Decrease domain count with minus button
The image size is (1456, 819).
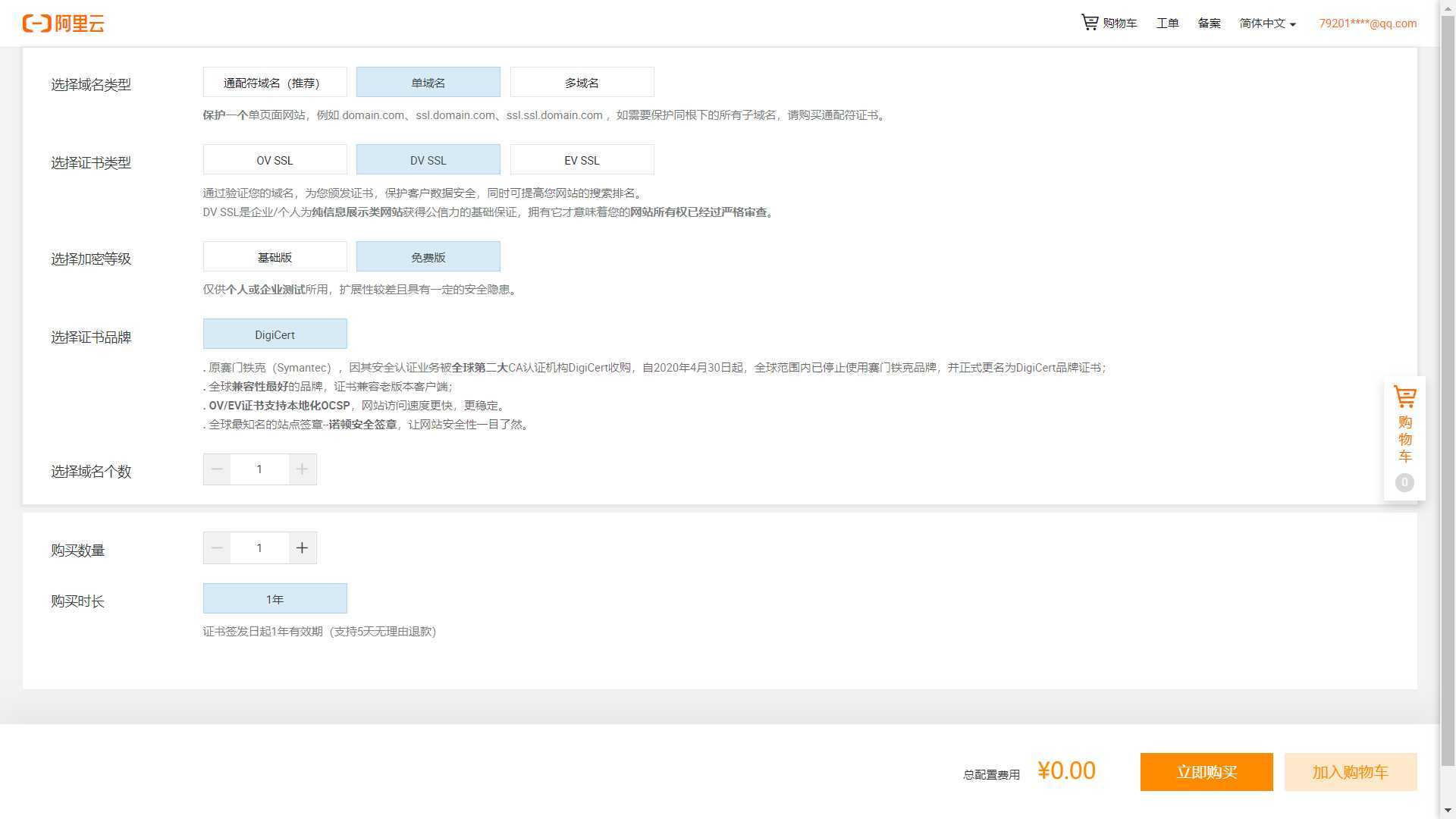[x=217, y=469]
